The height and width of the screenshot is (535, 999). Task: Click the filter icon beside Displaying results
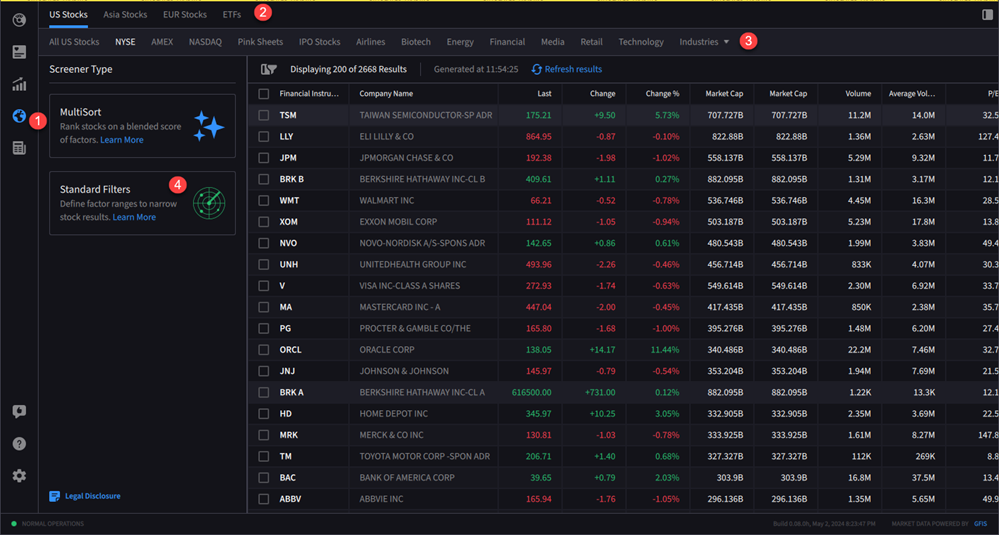269,69
